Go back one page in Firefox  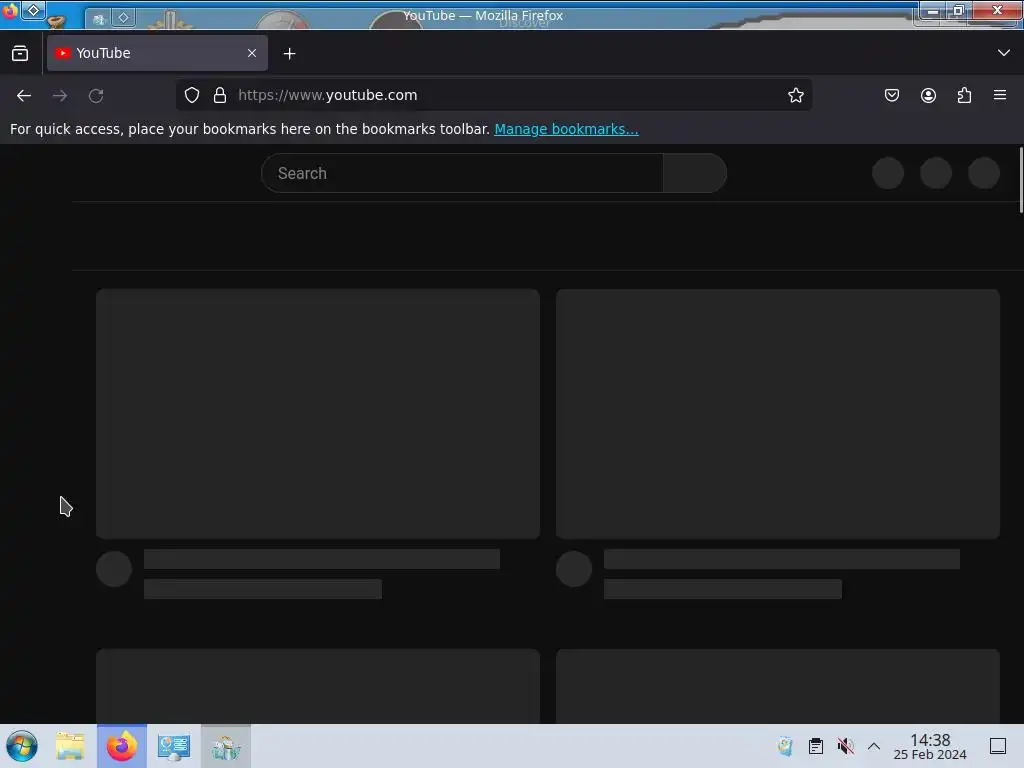point(24,96)
